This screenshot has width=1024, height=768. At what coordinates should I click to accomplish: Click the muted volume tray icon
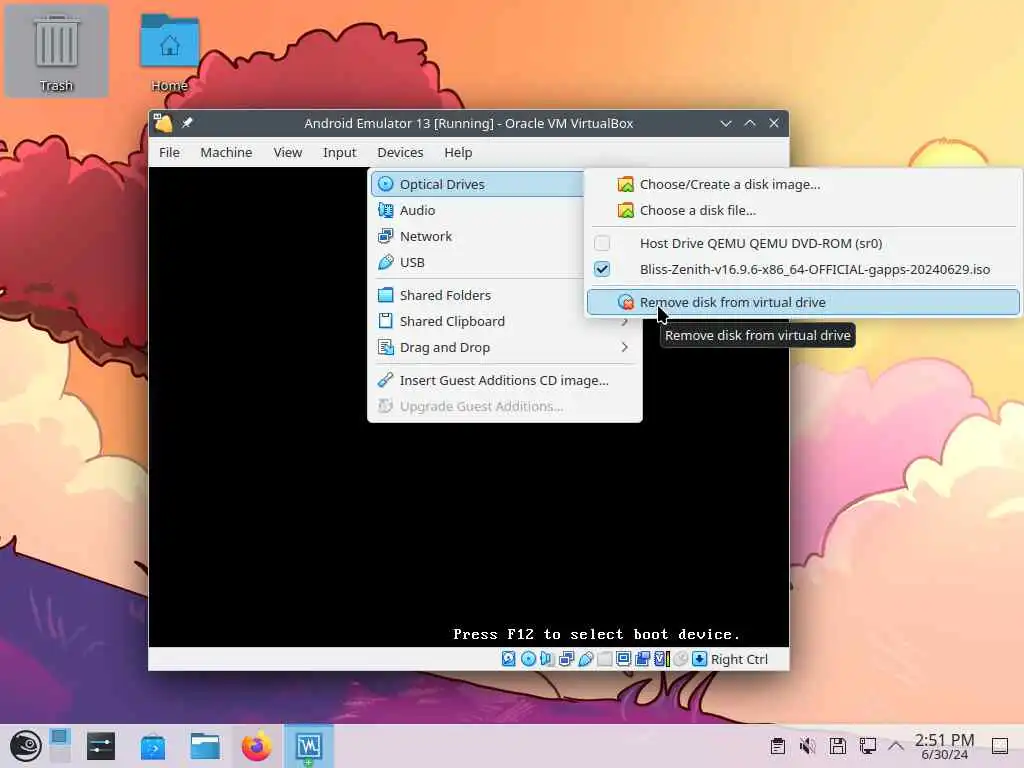808,746
